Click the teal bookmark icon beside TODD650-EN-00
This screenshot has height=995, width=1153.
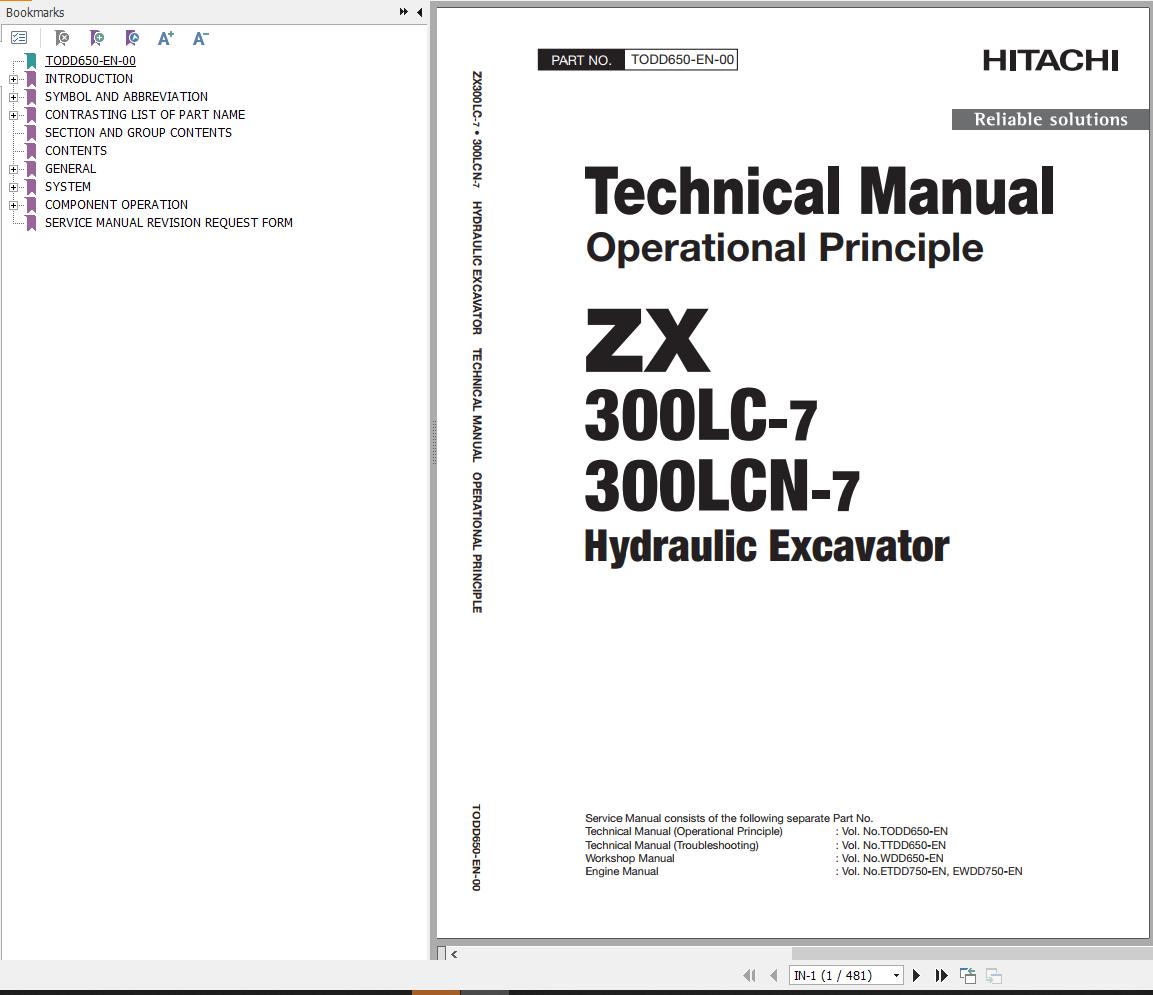(x=31, y=60)
